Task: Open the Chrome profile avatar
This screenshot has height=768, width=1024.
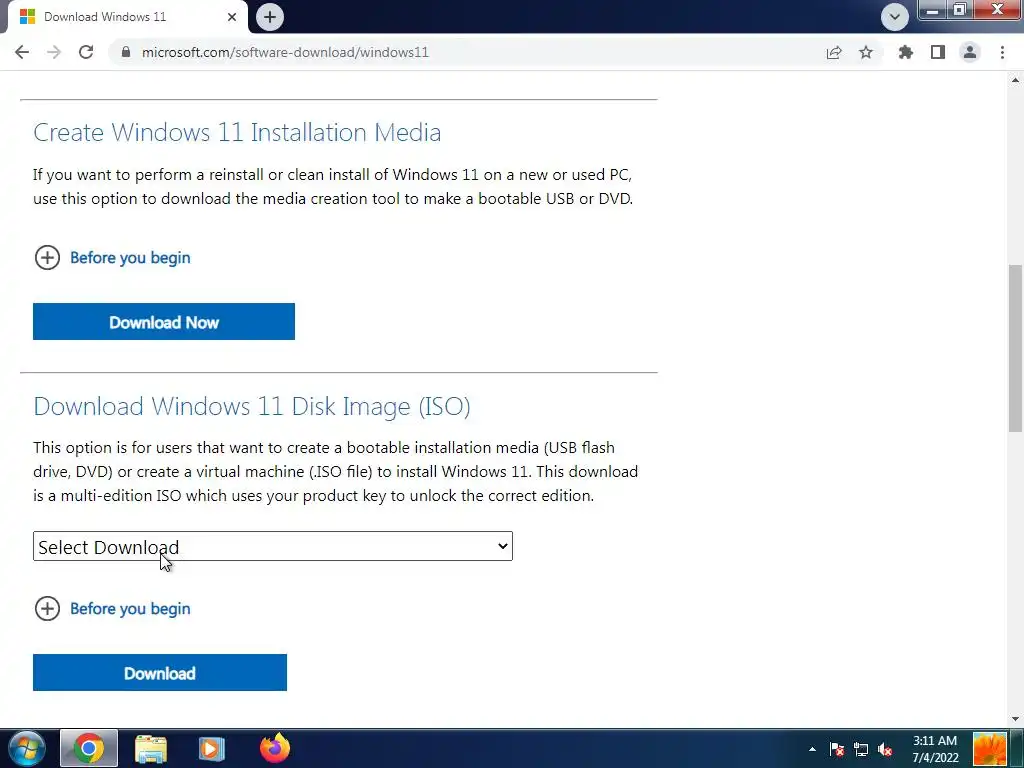Action: tap(970, 52)
